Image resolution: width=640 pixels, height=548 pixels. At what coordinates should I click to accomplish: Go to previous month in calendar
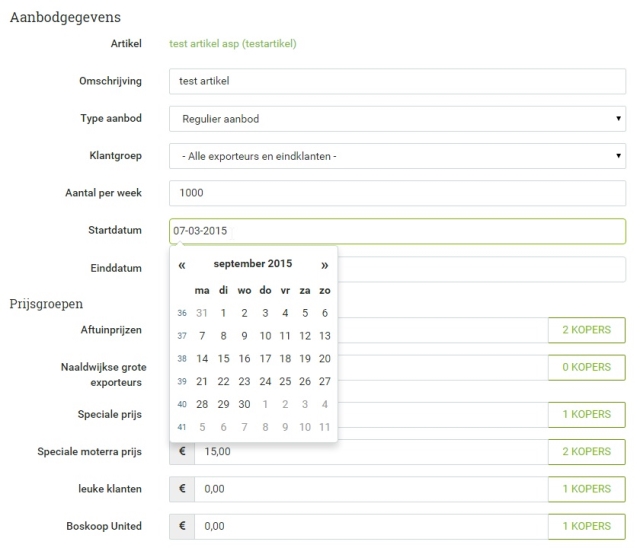[182, 265]
